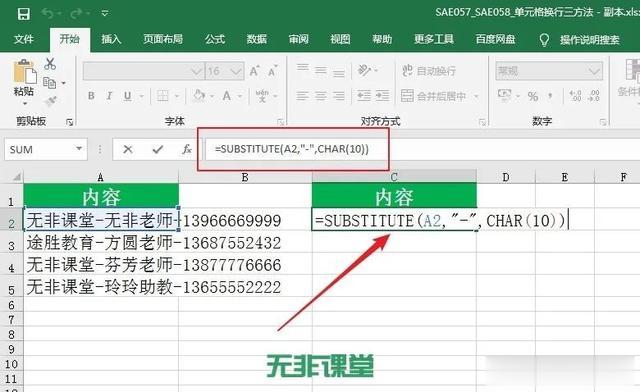Click the Save icon in title bar
The height and width of the screenshot is (392, 640).
(23, 13)
